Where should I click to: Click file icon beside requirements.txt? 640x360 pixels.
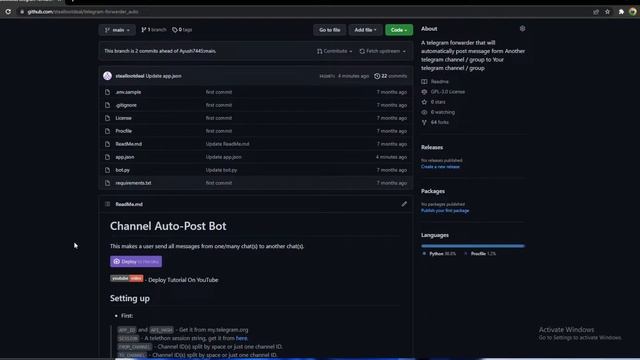[x=107, y=183]
